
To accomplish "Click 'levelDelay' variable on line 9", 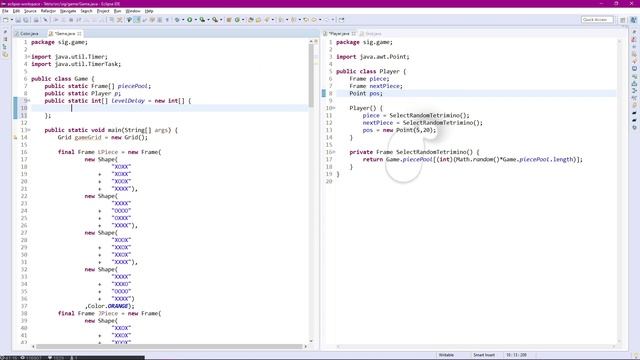I will pyautogui.click(x=128, y=101).
